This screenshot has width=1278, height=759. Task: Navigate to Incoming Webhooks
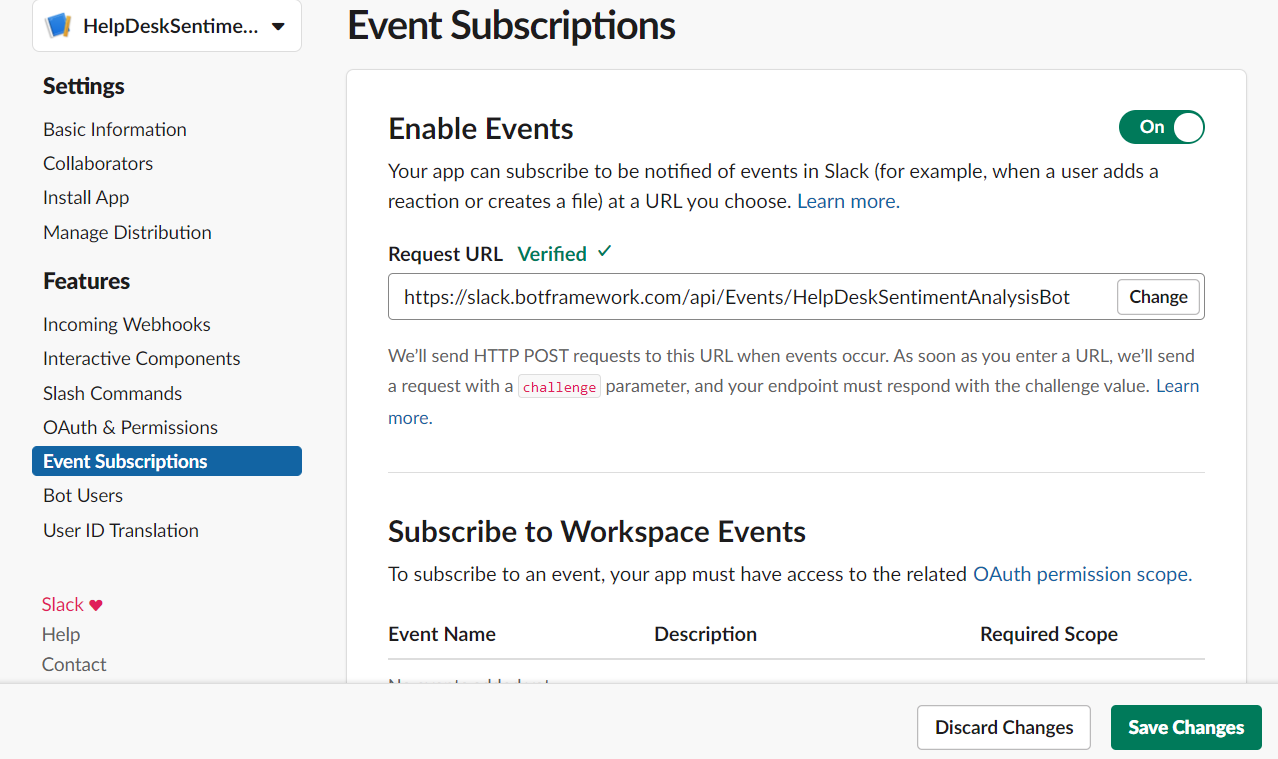pos(126,324)
